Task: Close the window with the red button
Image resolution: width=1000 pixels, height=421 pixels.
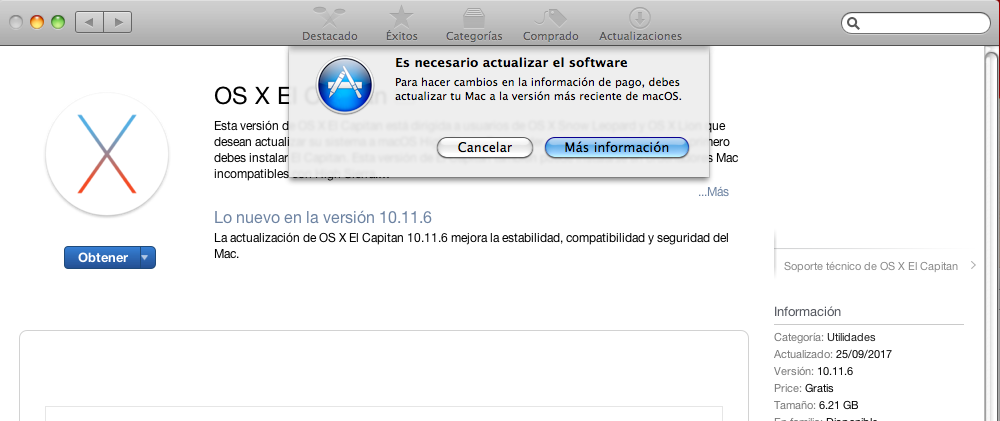Action: [x=16, y=22]
